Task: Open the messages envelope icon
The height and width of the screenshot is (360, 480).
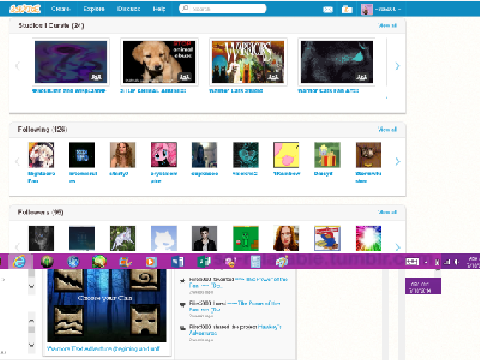Action: (328, 9)
